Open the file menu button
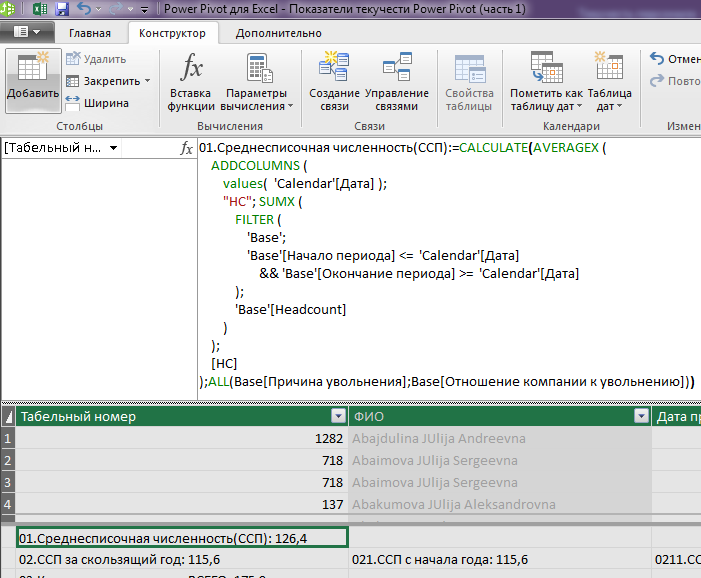 [27, 32]
